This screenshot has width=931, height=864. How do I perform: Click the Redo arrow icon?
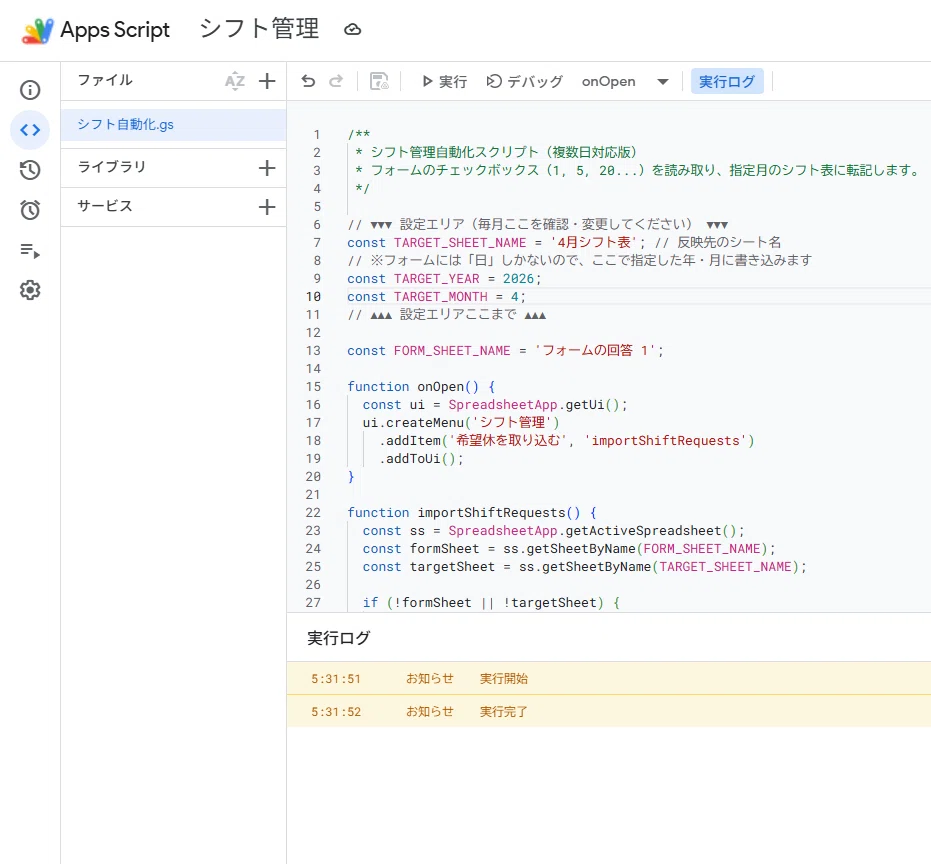[336, 81]
